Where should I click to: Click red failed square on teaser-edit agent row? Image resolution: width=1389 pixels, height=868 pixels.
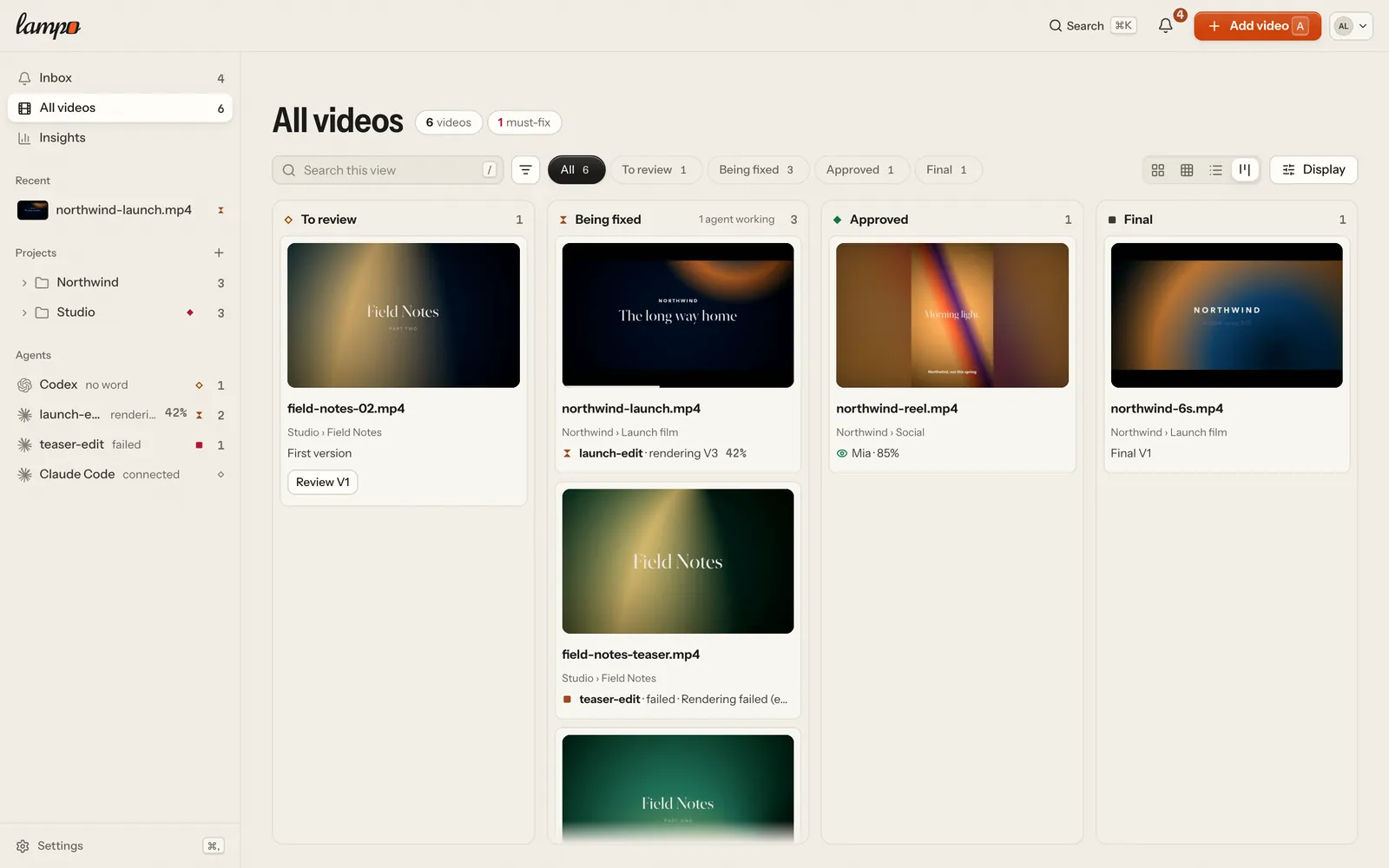[199, 445]
